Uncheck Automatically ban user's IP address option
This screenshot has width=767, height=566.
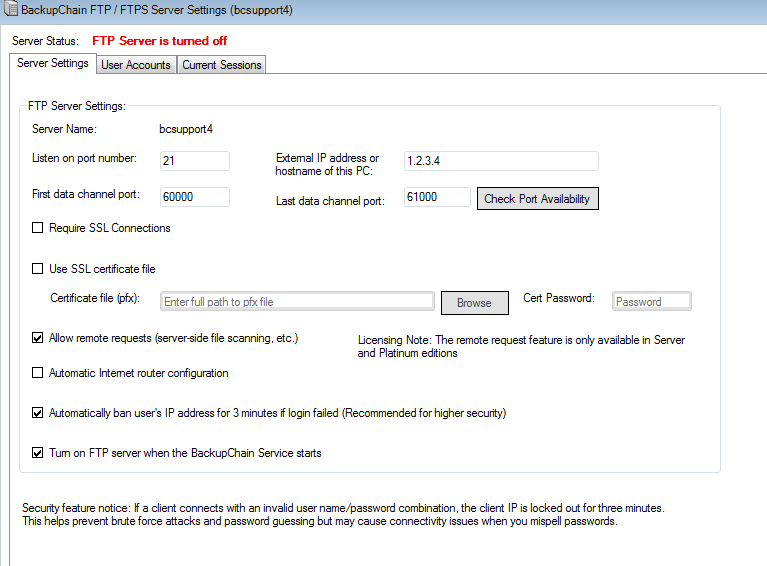38,413
